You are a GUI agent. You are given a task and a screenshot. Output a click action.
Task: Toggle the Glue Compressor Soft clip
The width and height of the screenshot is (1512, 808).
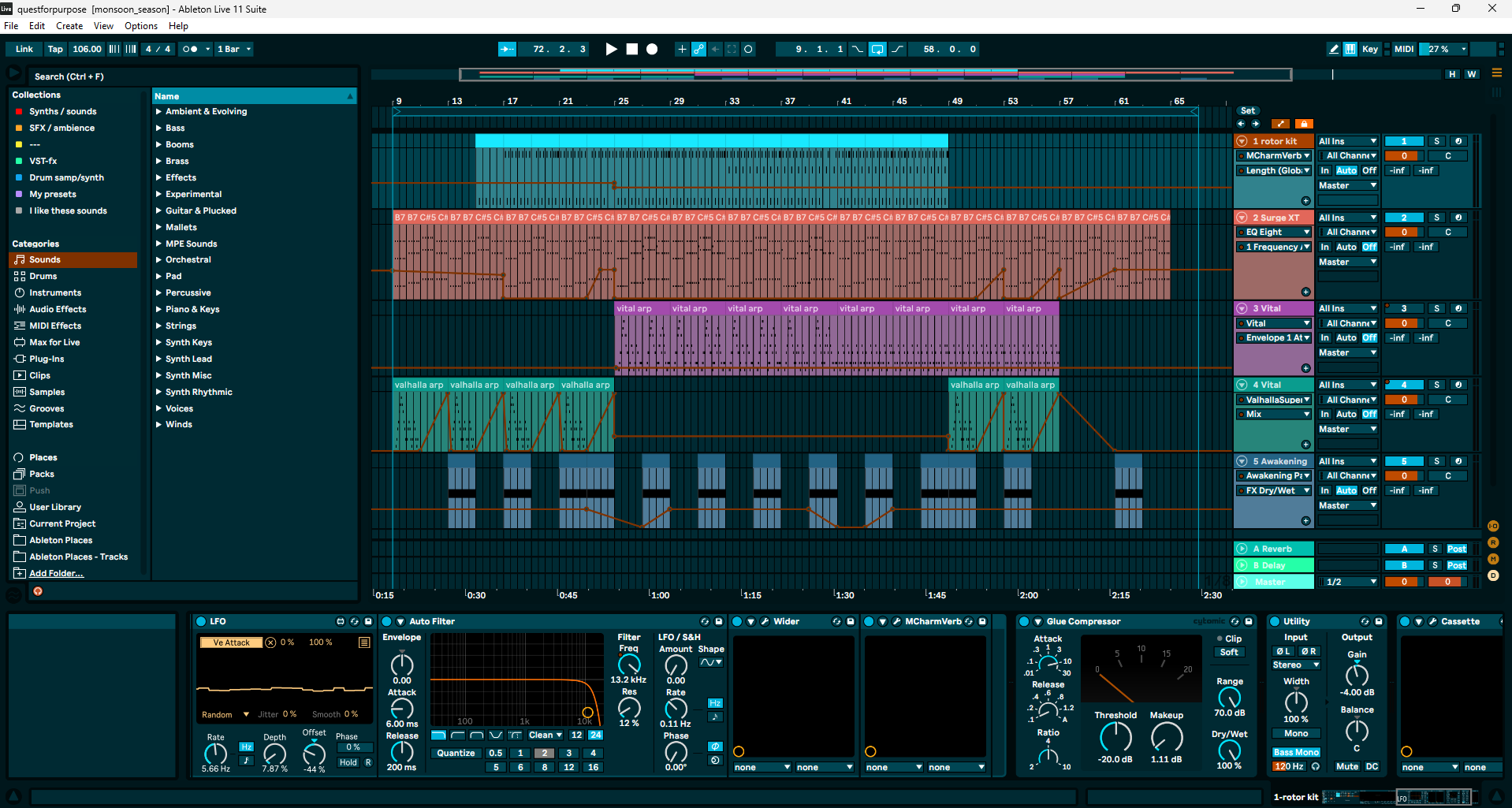click(1229, 653)
